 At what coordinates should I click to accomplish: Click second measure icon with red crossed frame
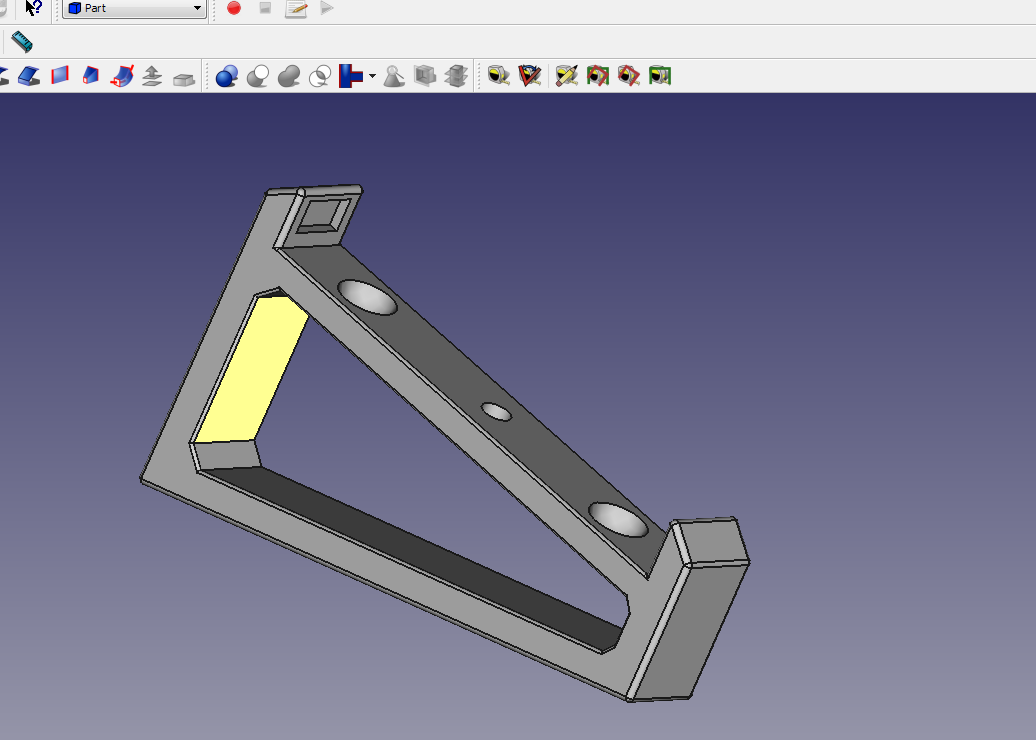628,75
